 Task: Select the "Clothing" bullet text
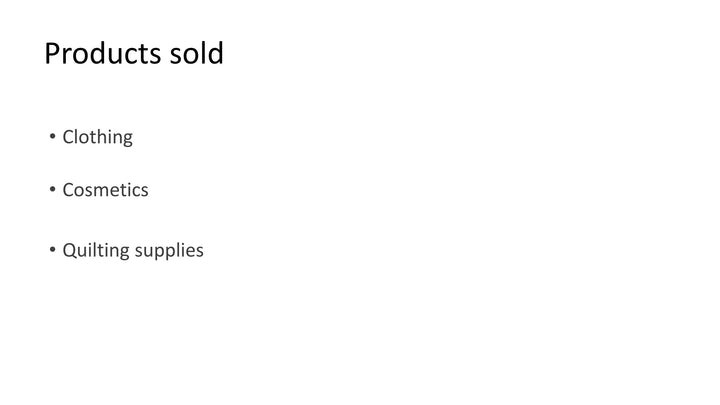coord(97,137)
